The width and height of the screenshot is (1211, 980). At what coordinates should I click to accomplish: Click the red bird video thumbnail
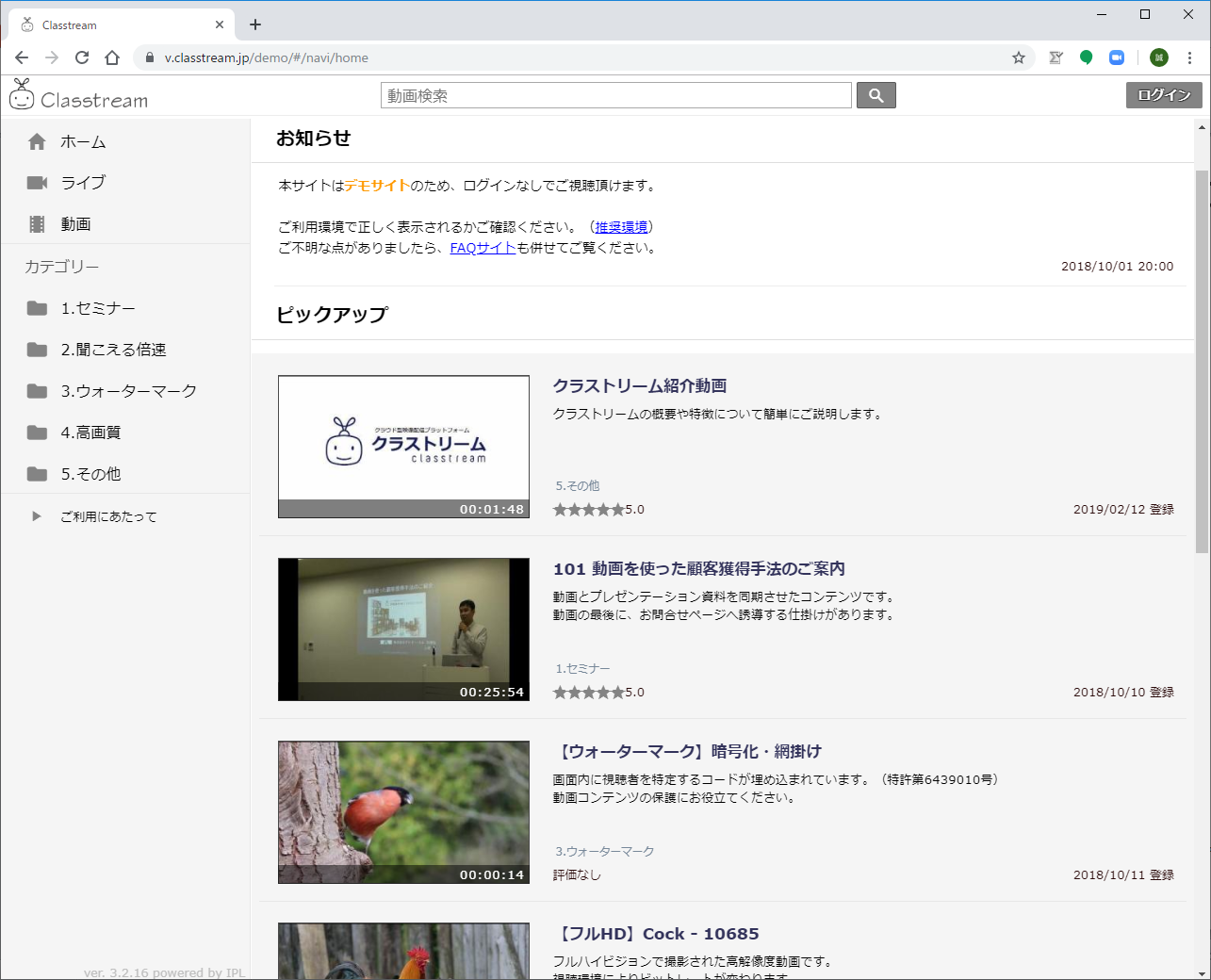coord(403,812)
